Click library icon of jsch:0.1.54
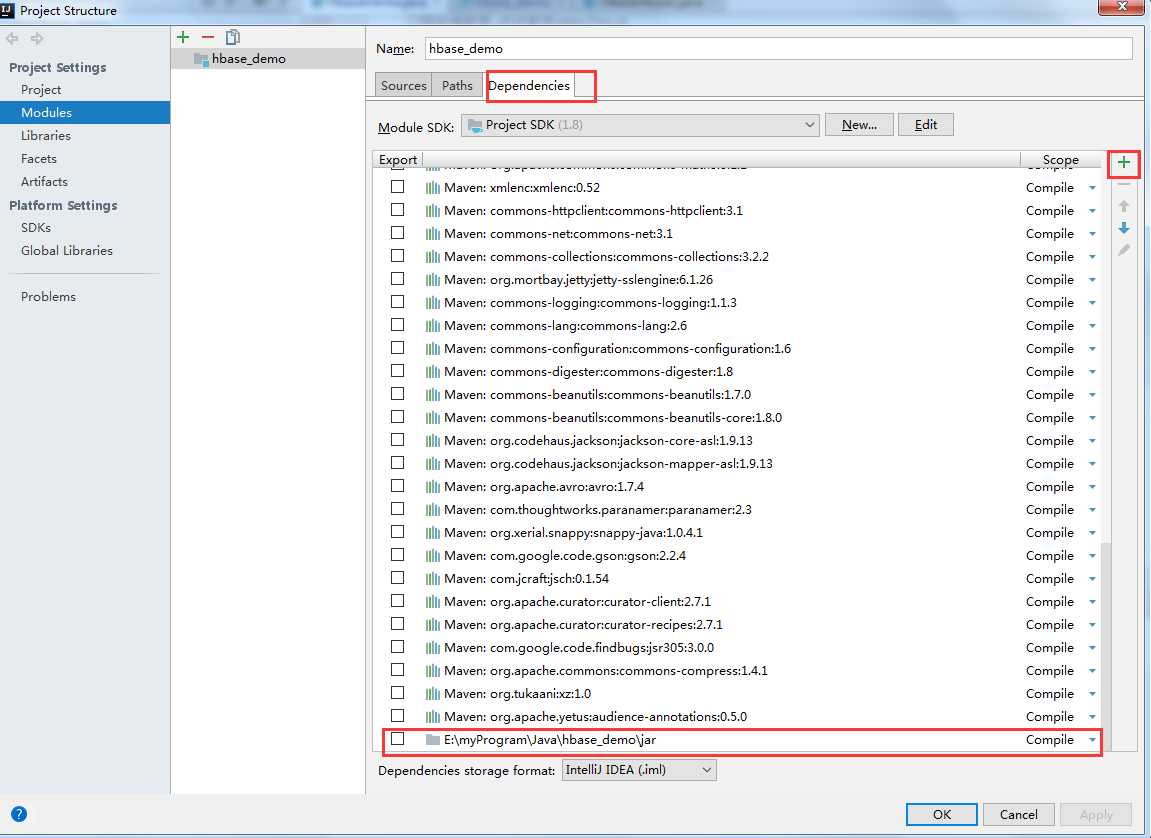The image size is (1151, 838). click(x=432, y=579)
